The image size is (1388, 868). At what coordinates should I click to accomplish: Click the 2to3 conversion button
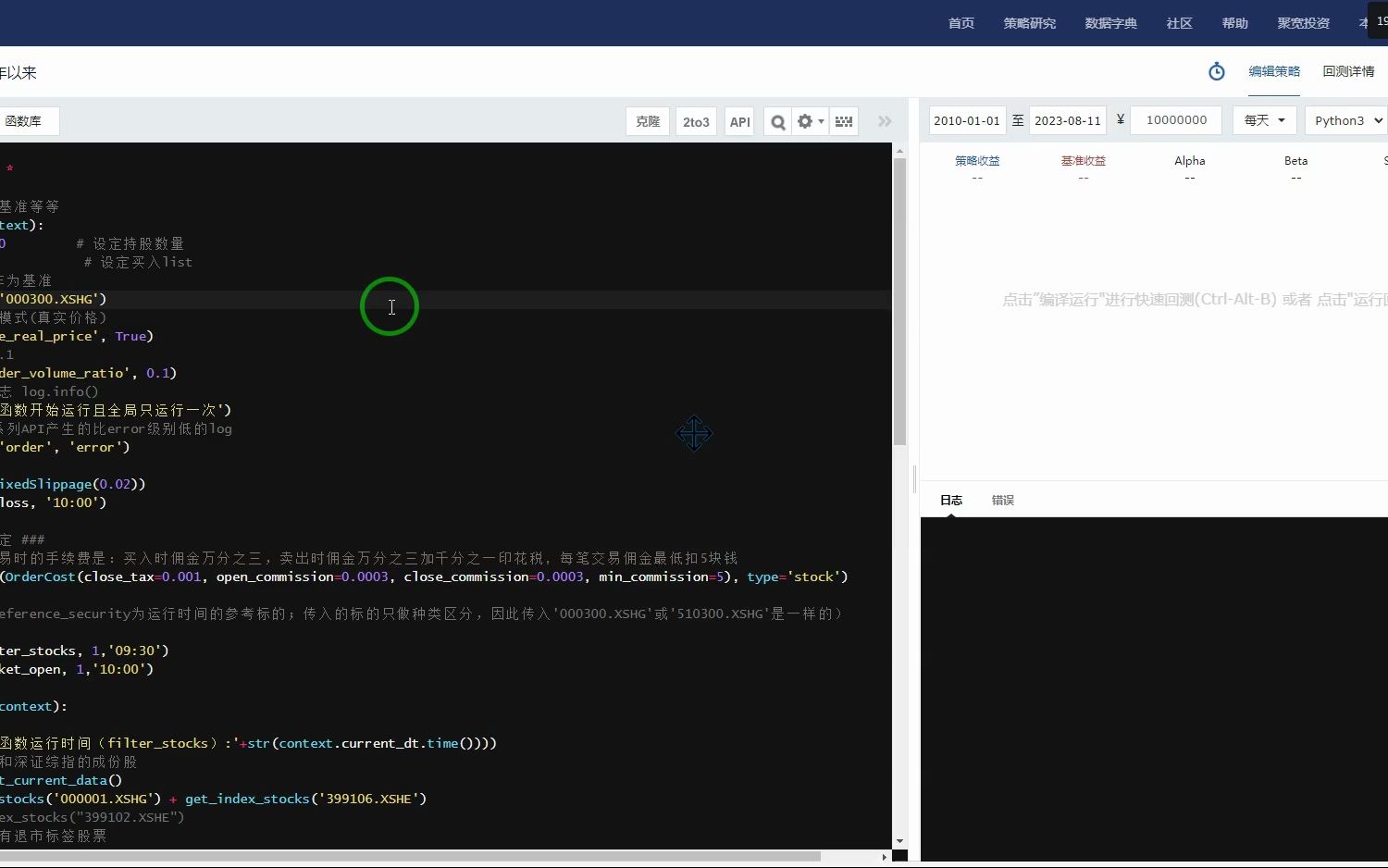click(x=696, y=121)
